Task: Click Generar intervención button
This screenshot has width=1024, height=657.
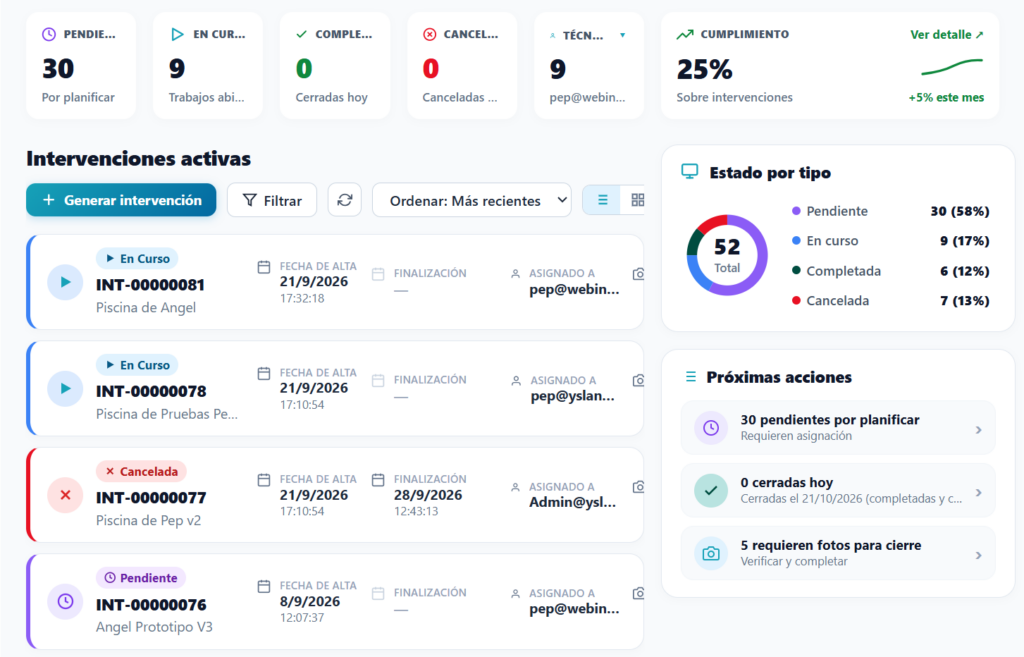Action: tap(121, 200)
